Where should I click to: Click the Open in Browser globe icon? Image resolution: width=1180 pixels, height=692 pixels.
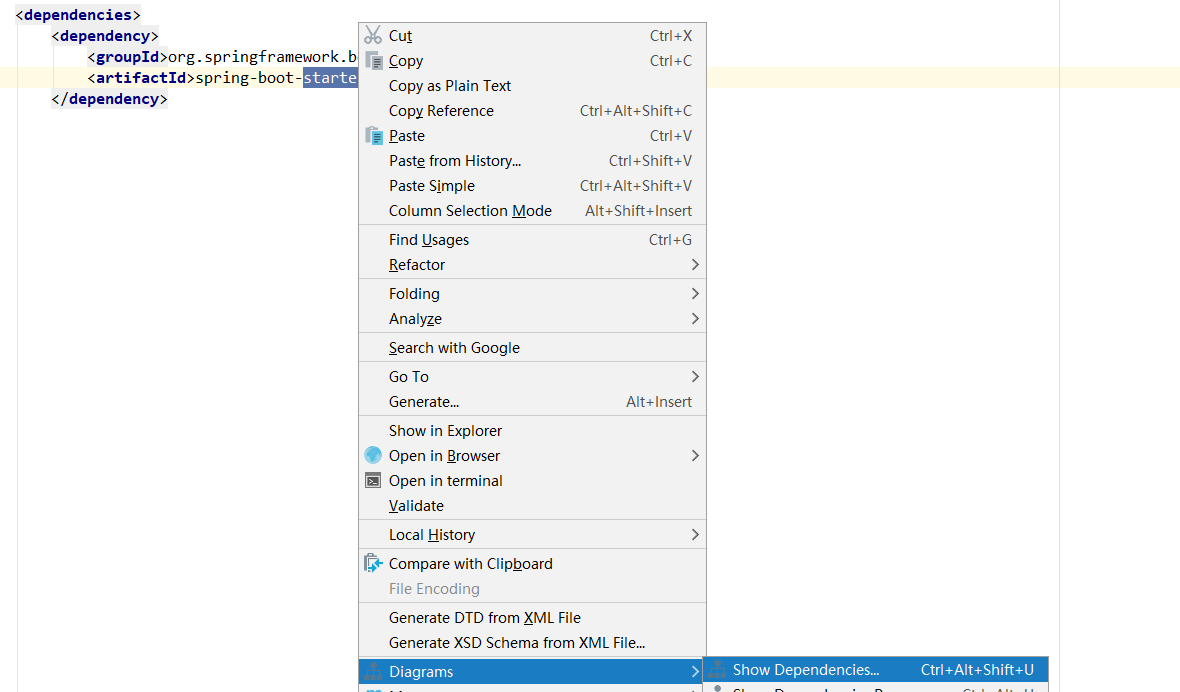[x=373, y=456]
